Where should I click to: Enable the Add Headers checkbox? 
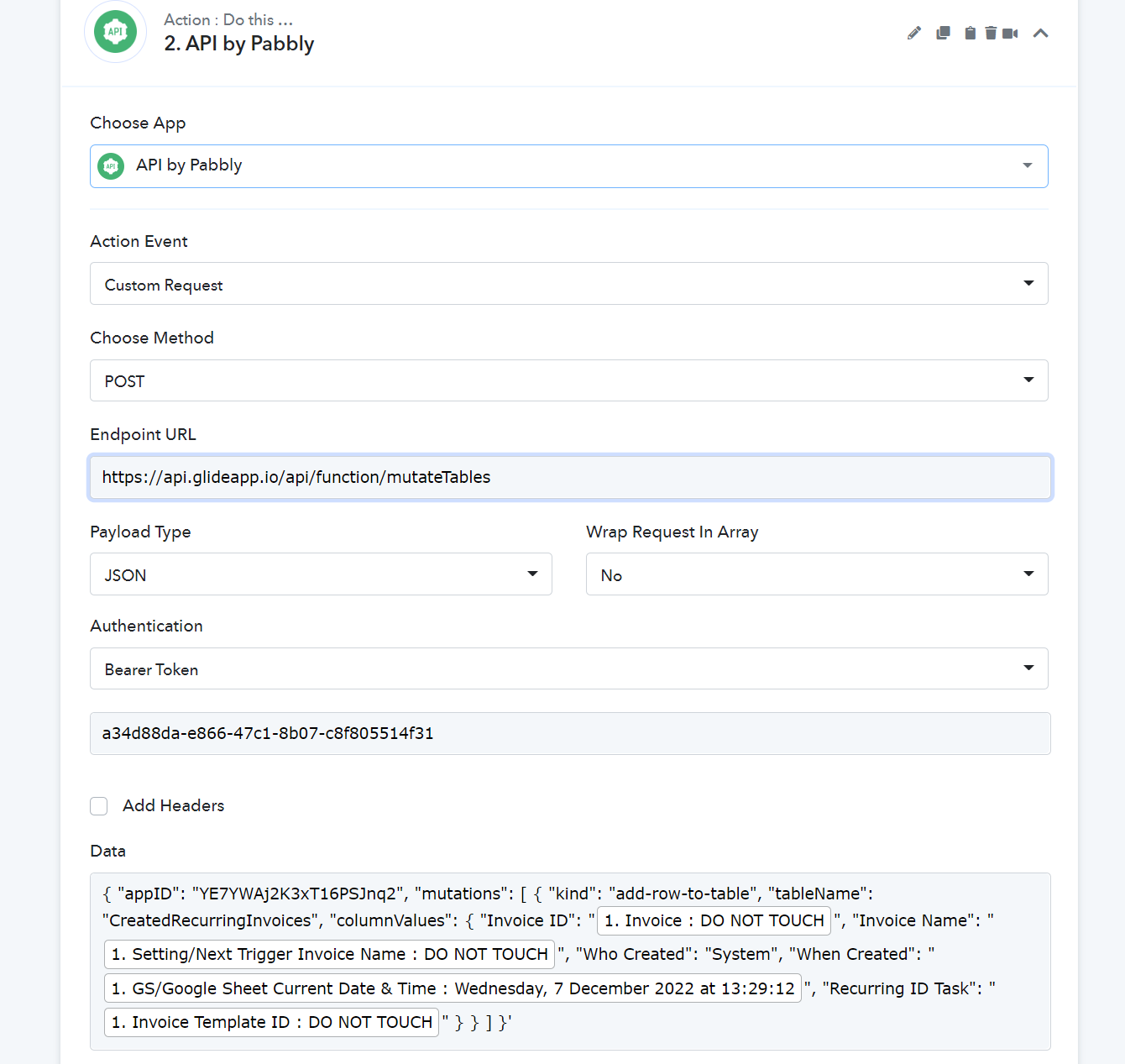click(99, 806)
